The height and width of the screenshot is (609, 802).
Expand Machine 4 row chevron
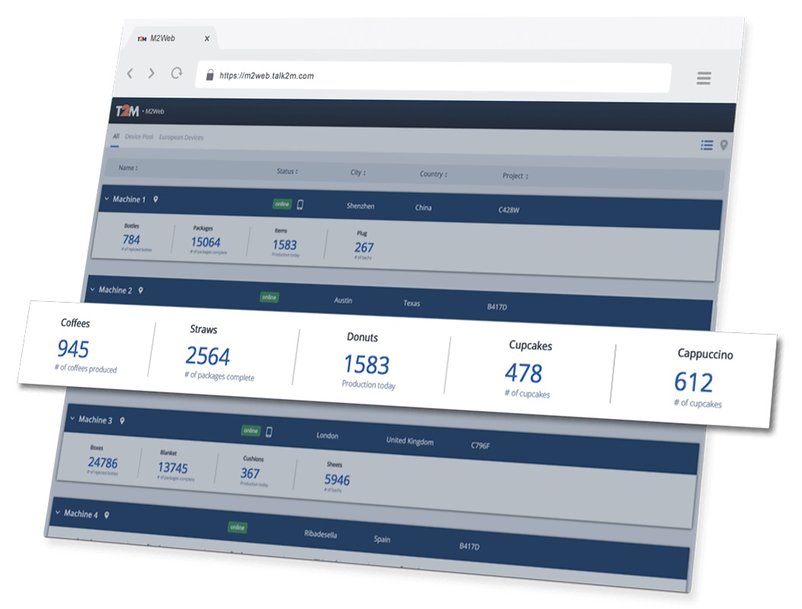point(58,512)
